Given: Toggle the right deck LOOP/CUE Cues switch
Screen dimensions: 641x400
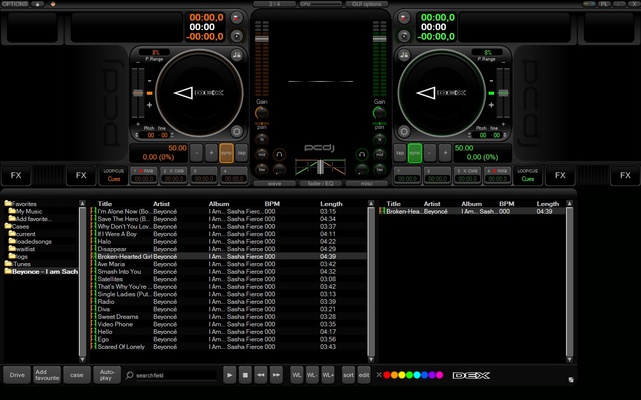Looking at the screenshot, I should pyautogui.click(x=528, y=175).
